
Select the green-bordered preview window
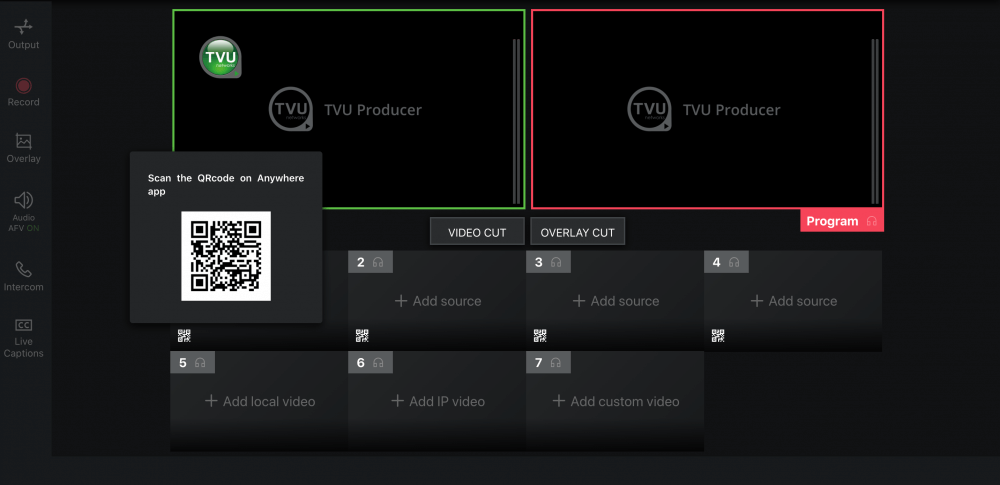pos(349,109)
